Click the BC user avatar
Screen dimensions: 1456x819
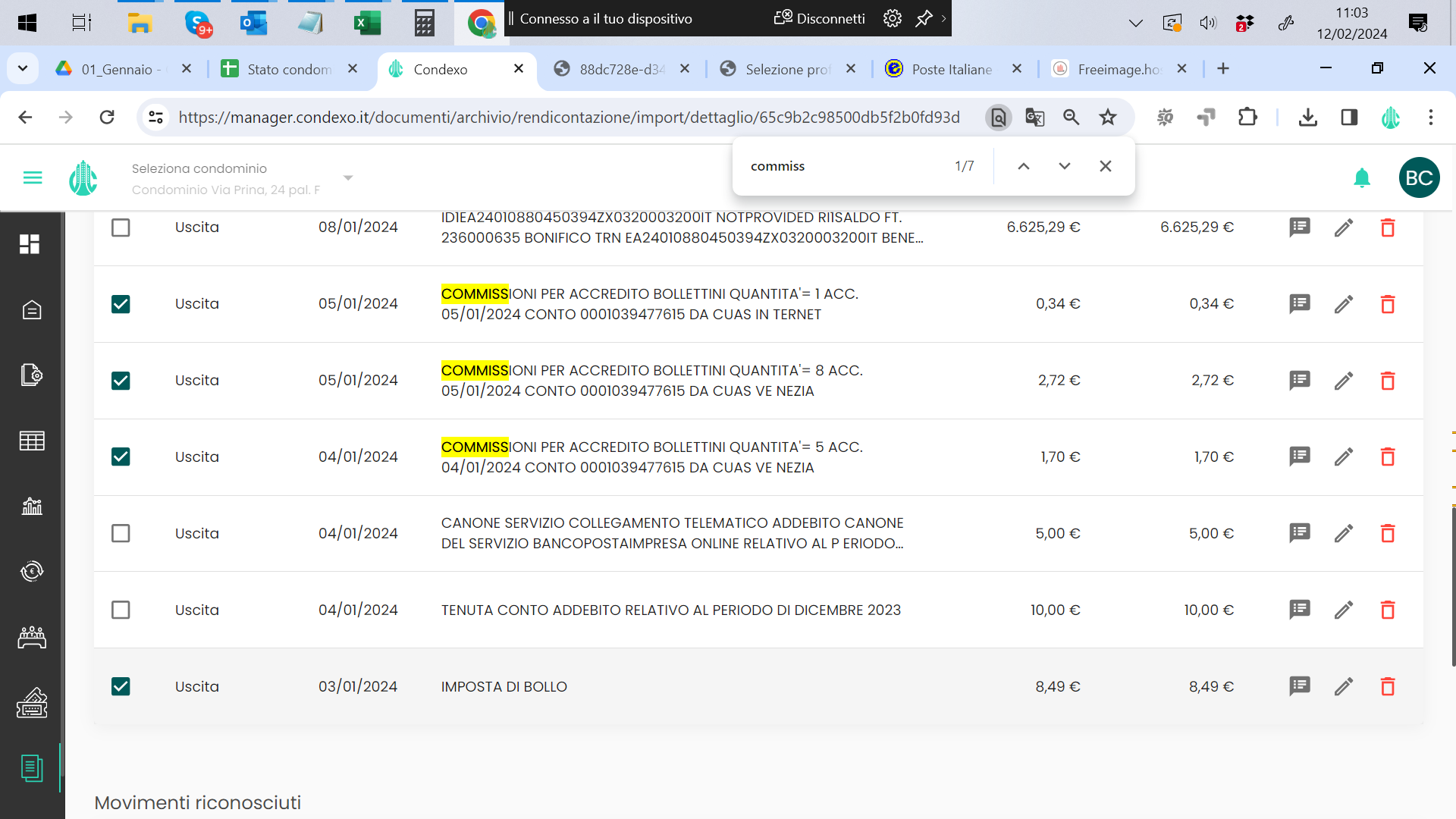1419,177
